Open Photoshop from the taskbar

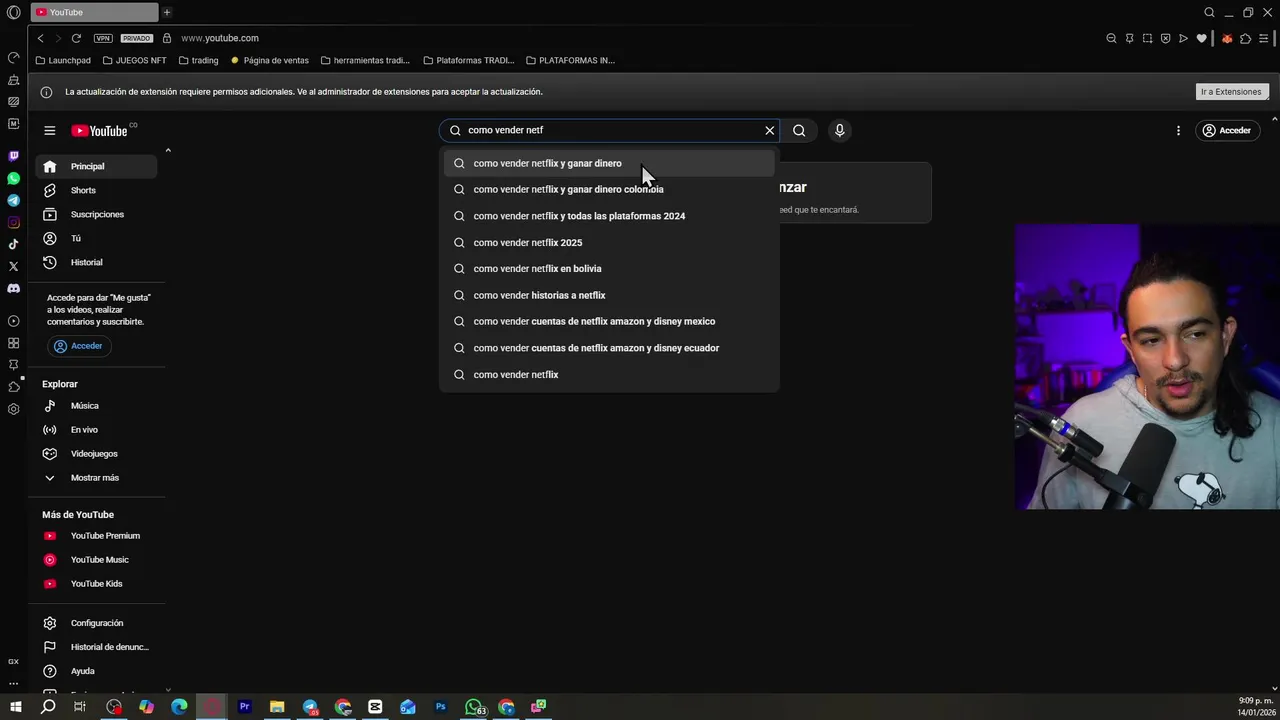[440, 707]
